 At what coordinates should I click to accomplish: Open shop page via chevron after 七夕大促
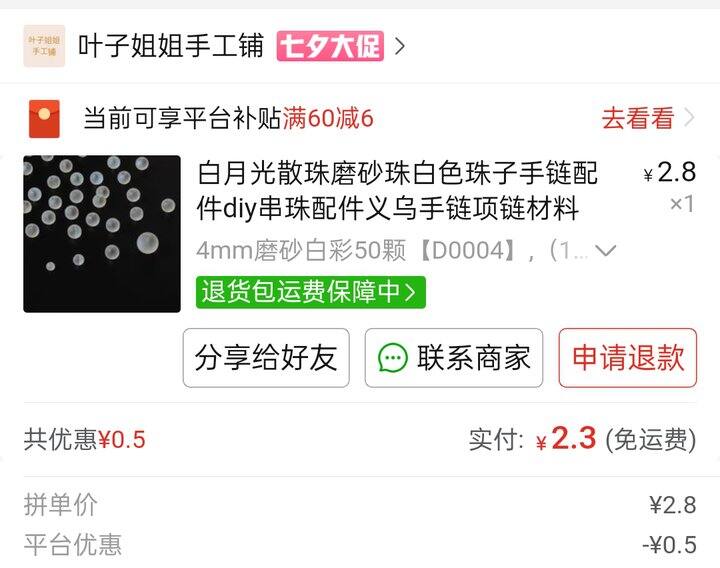[400, 46]
